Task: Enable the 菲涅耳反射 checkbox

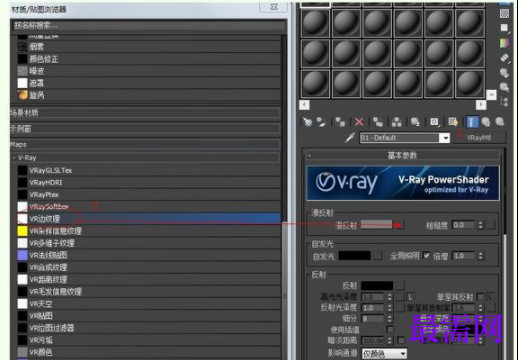Action: point(480,296)
